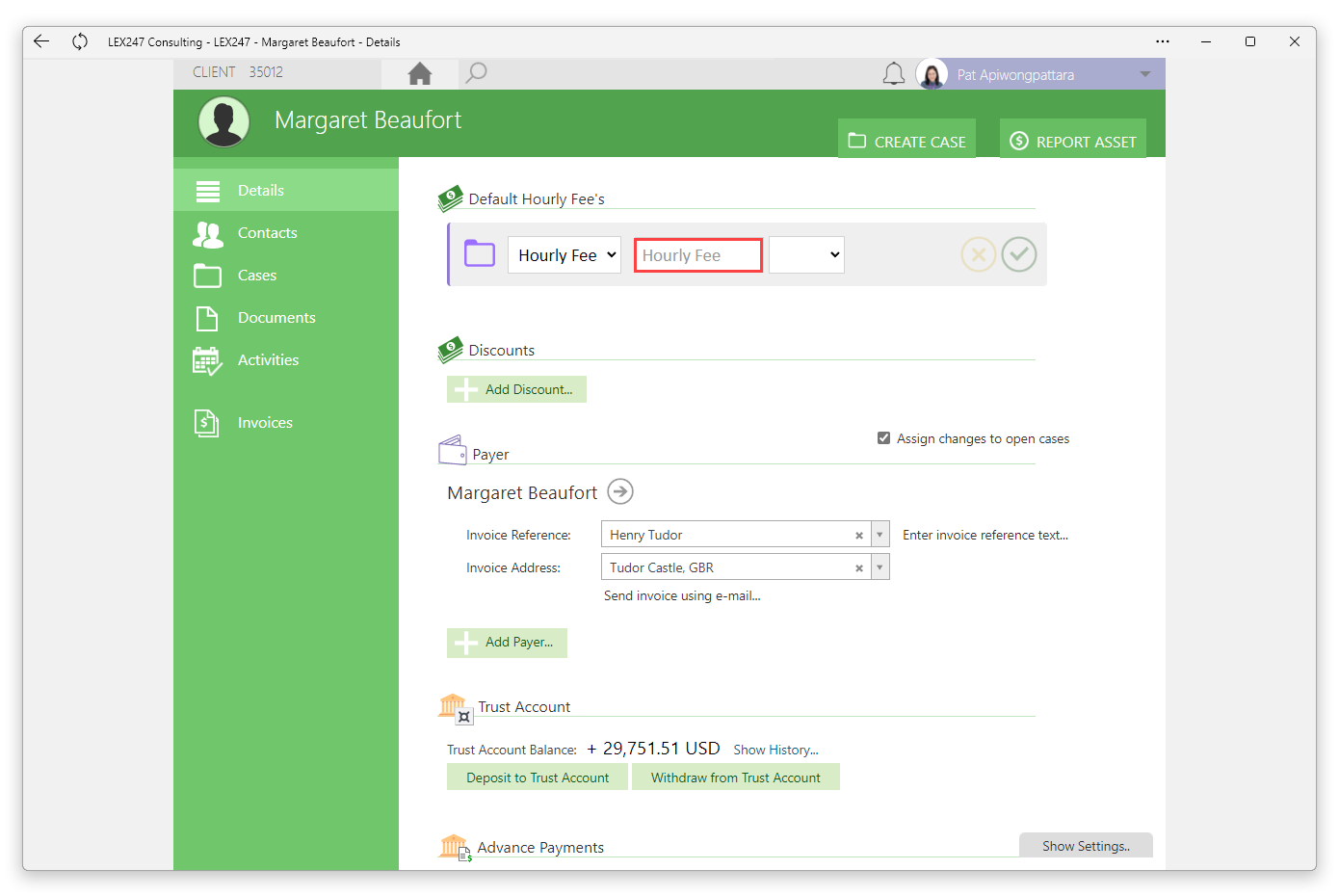Clear the Henry Tudor invoice reference
This screenshot has width=1339, height=896.
(859, 536)
